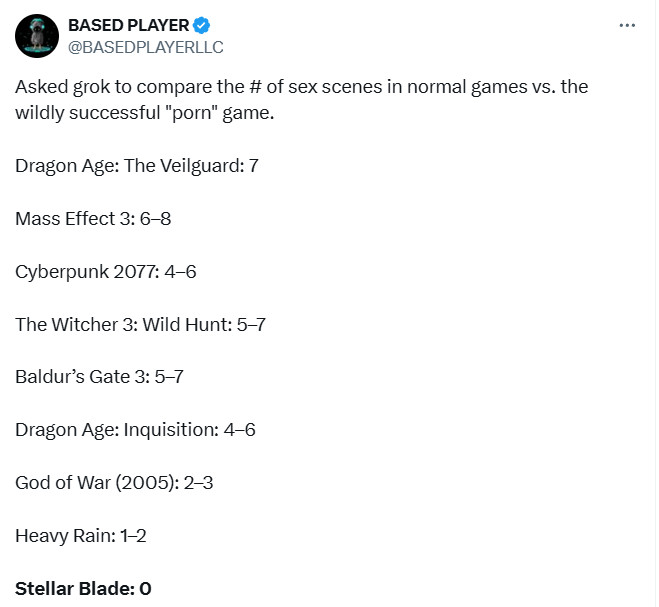The image size is (659, 607).
Task: Open the BASED PLAYER profile avatar
Action: (36, 35)
